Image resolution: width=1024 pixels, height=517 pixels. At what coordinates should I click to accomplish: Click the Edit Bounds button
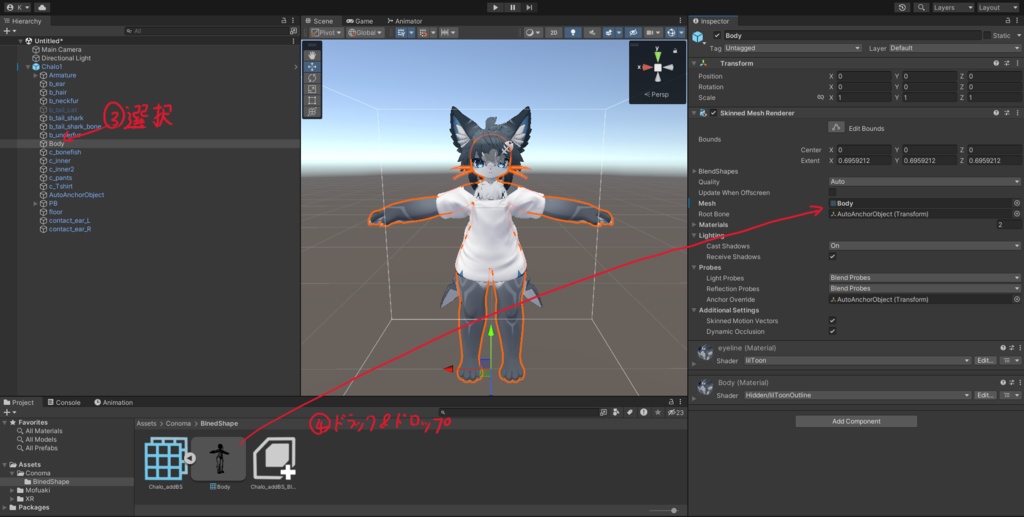point(836,127)
